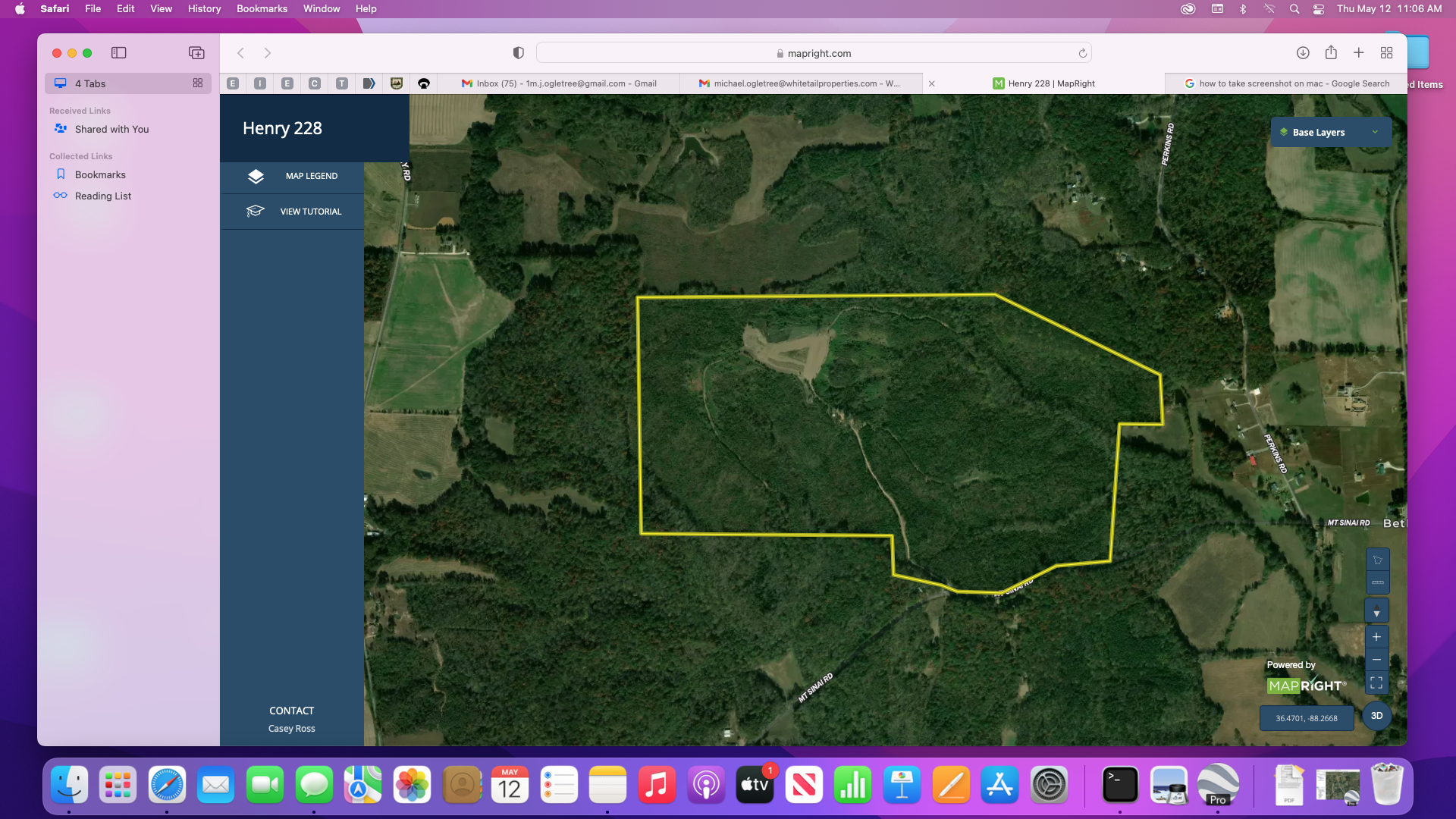
Task: Select the ruler distance measure tool
Action: 1377,582
